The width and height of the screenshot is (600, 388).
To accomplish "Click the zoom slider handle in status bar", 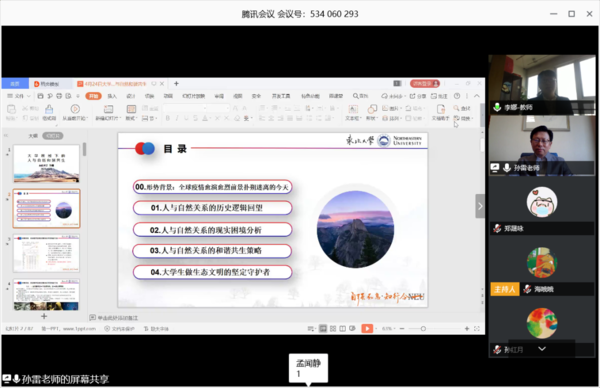I will 423,329.
